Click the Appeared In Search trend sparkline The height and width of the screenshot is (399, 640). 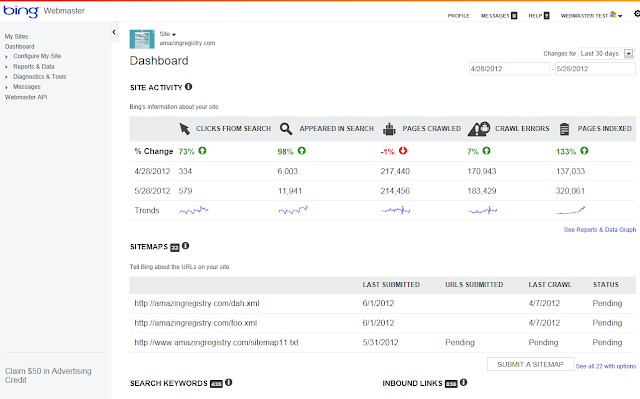[x=293, y=211]
